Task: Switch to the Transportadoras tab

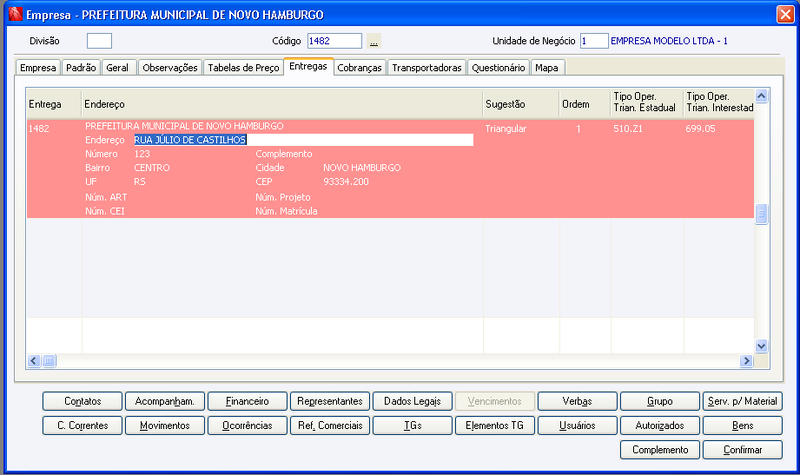Action: 427,67
